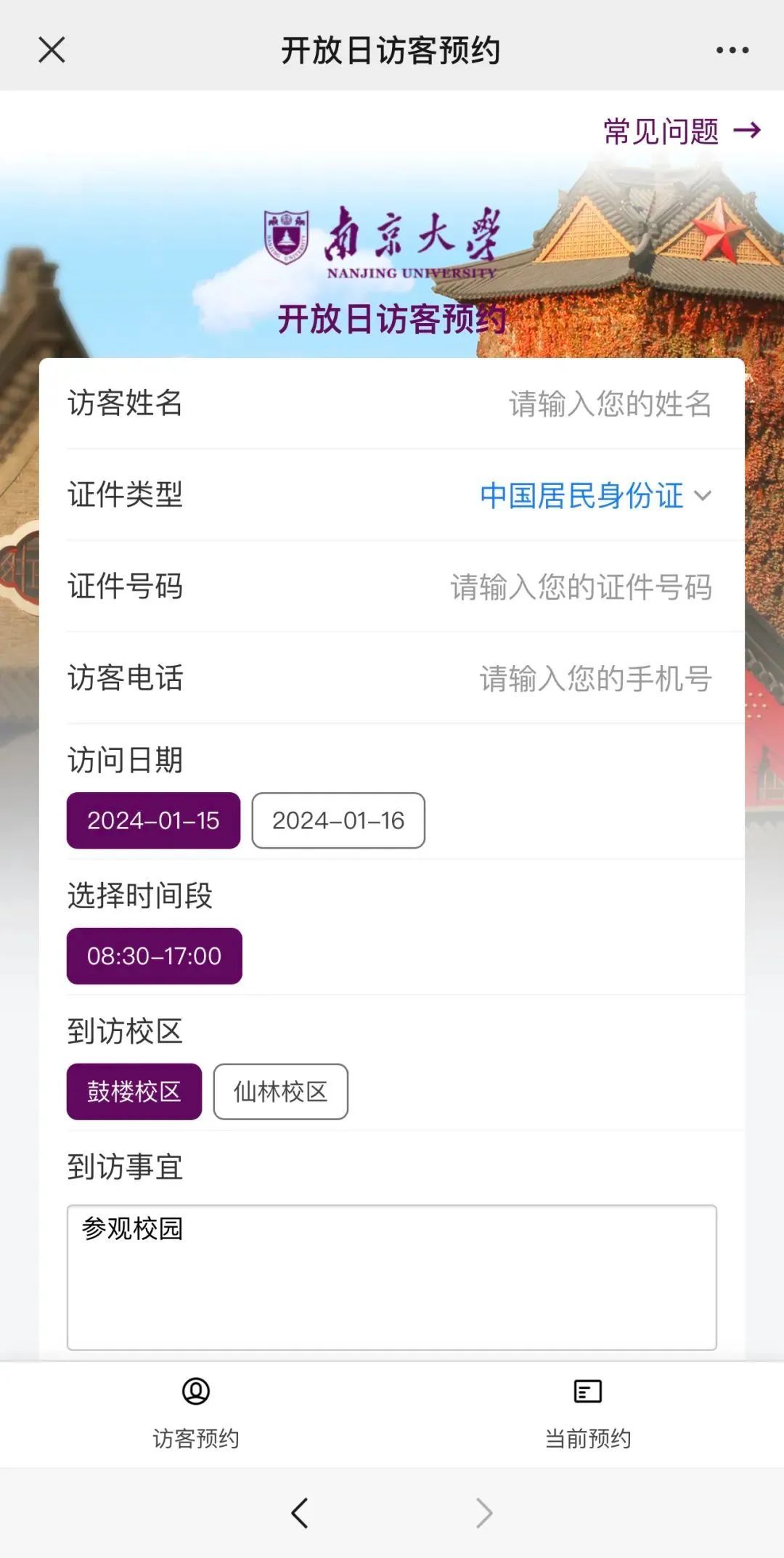Focus the 请输入您的姓名 name field
The width and height of the screenshot is (784, 1558).
(609, 404)
